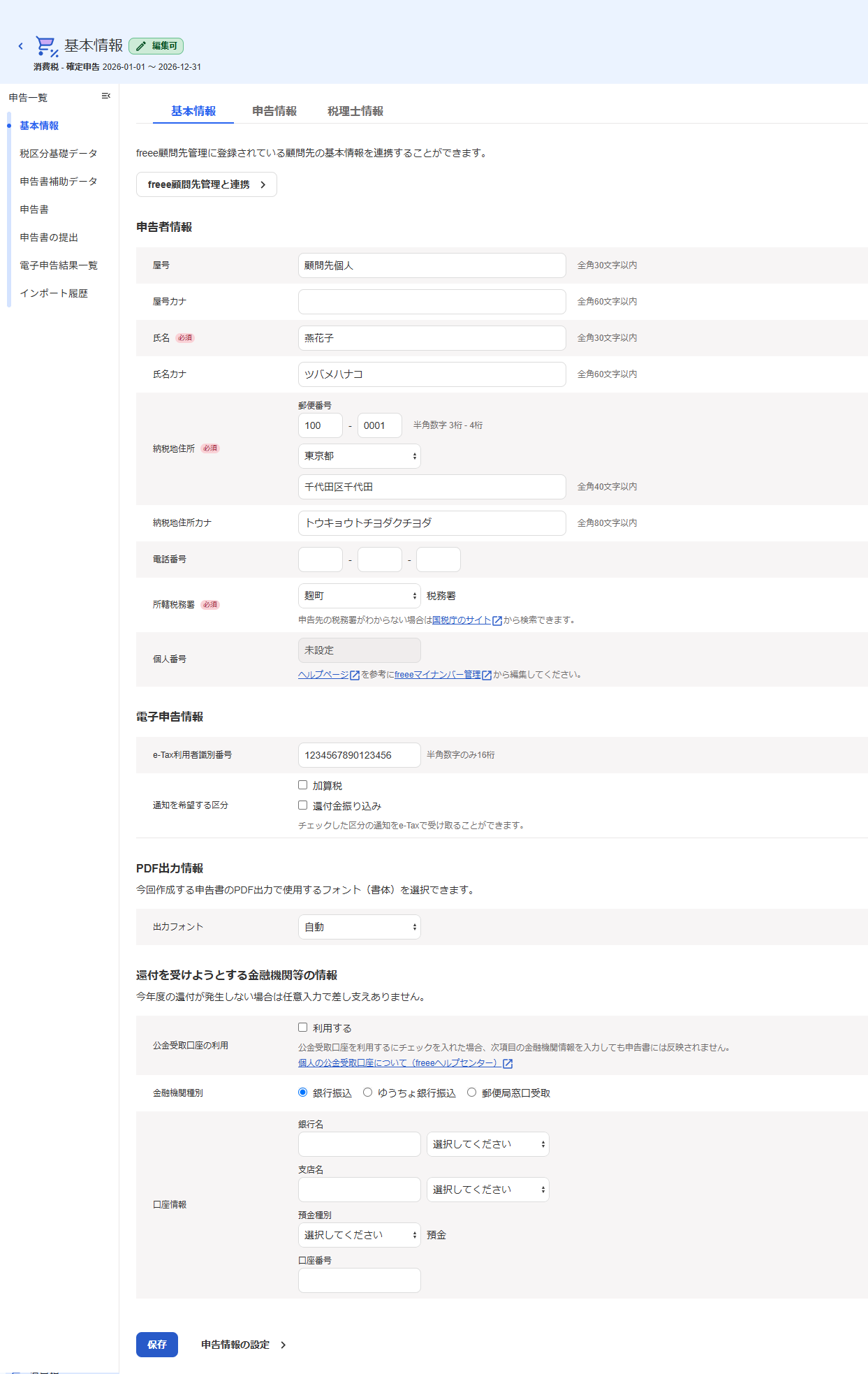Click the freee顧問先管理と連携 button

coord(207,184)
